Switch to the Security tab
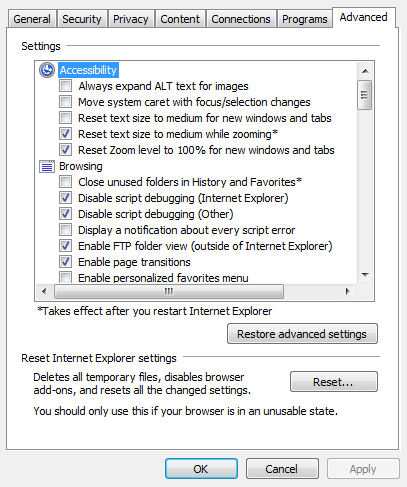This screenshot has width=407, height=487. click(x=82, y=19)
